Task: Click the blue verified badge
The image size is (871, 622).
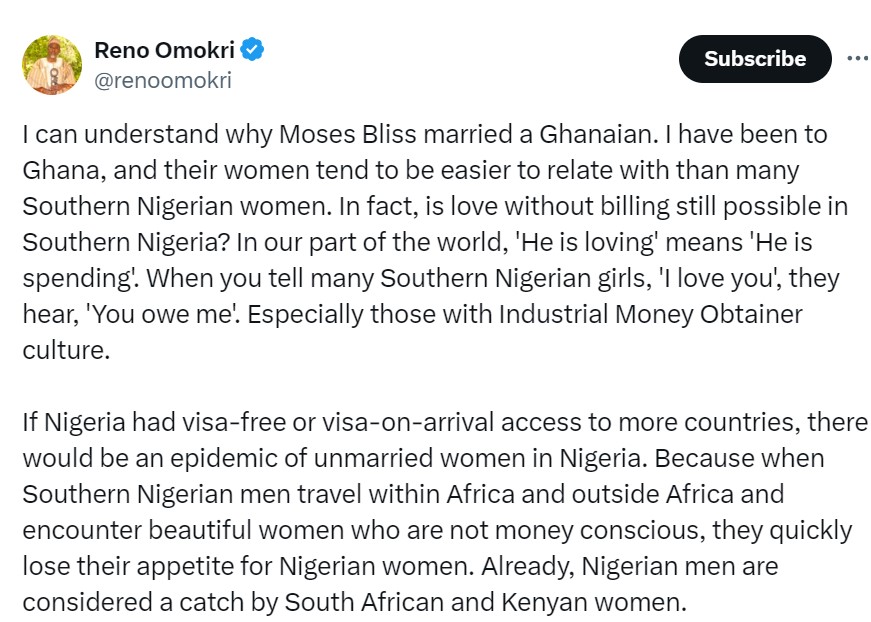Action: coord(254,49)
